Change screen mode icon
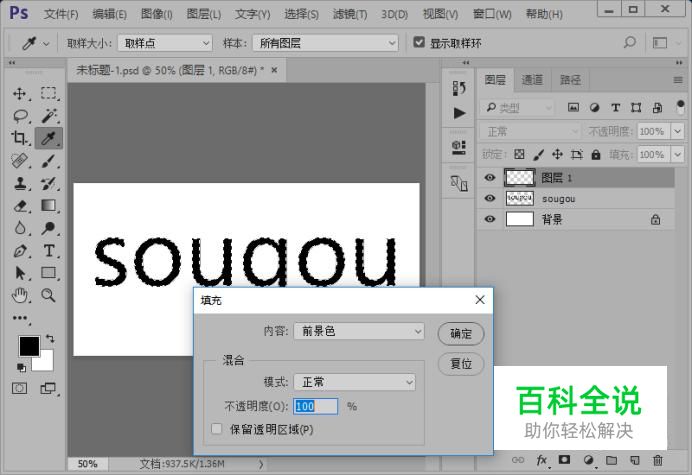692x475 pixels. 48,388
